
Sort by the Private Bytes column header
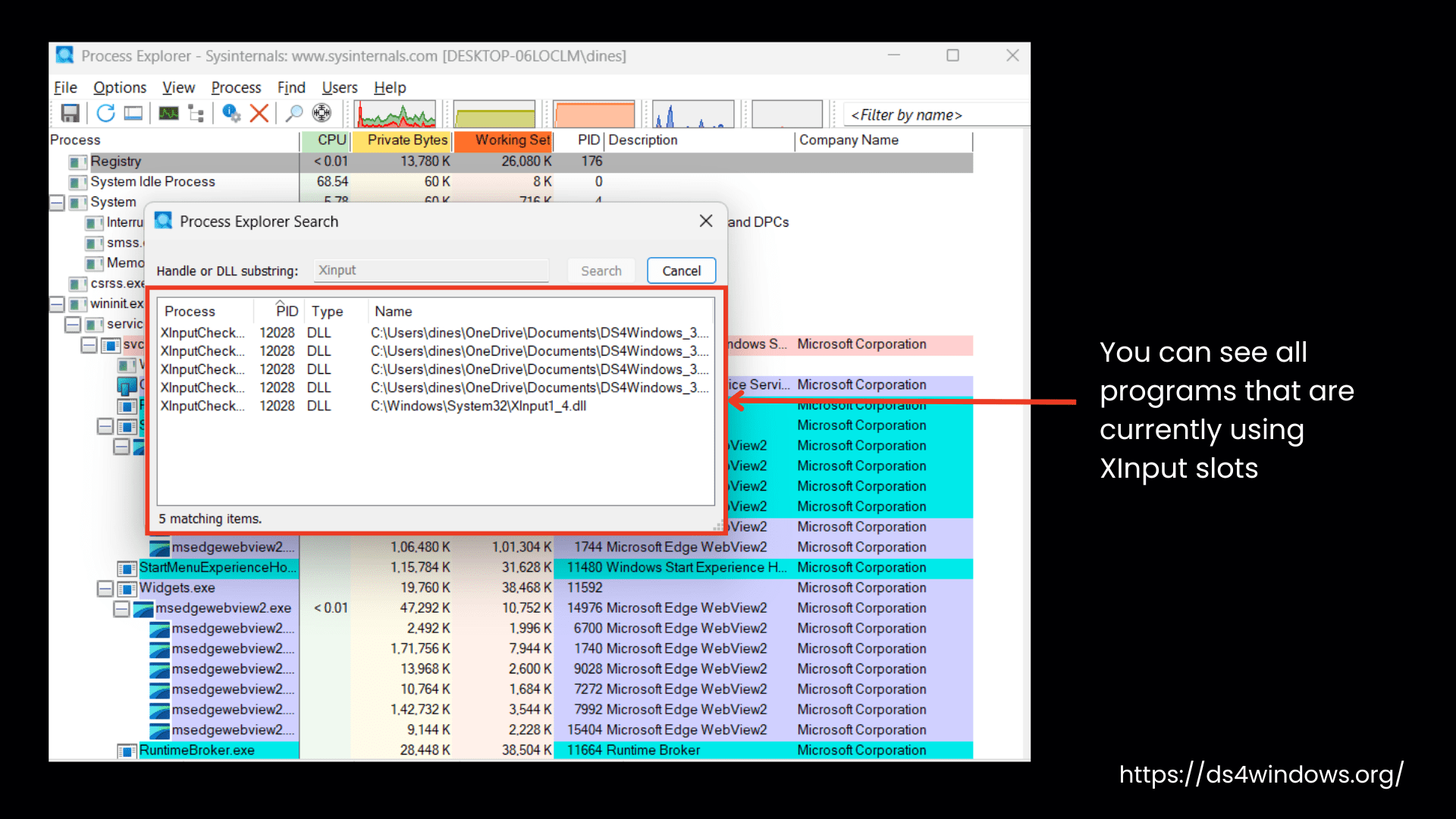click(402, 140)
